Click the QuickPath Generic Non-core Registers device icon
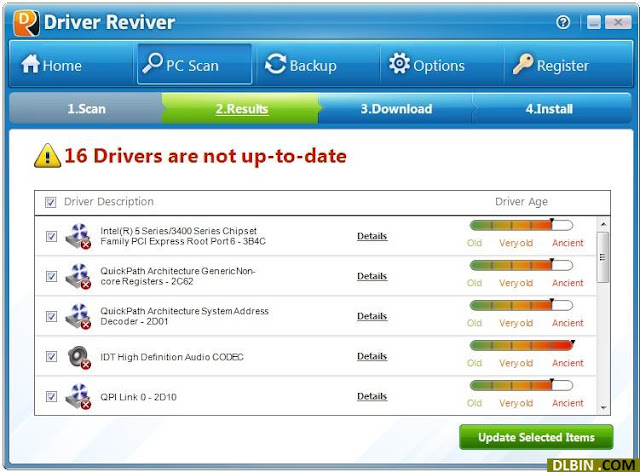The height and width of the screenshot is (472, 640). 78,276
